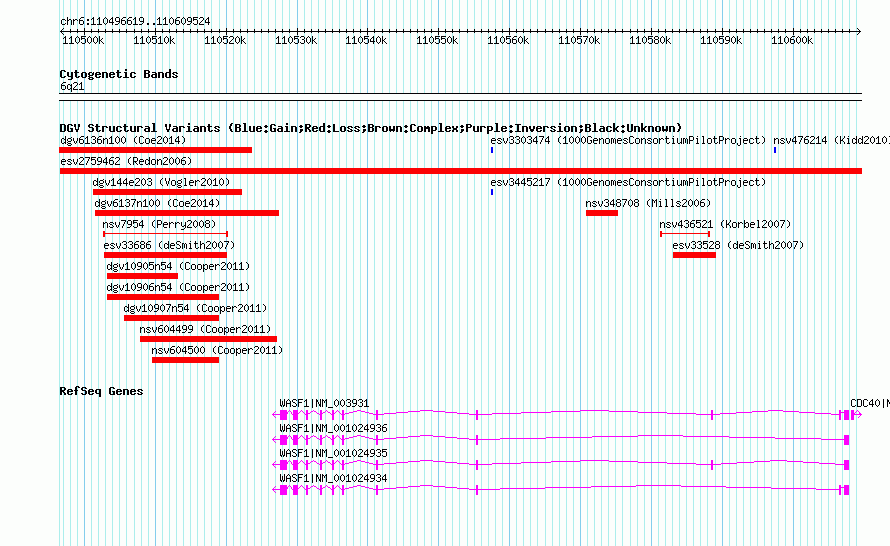Click the magenta CDC40 gene arrow glyph
Image resolution: width=890 pixels, height=546 pixels.
[856, 415]
